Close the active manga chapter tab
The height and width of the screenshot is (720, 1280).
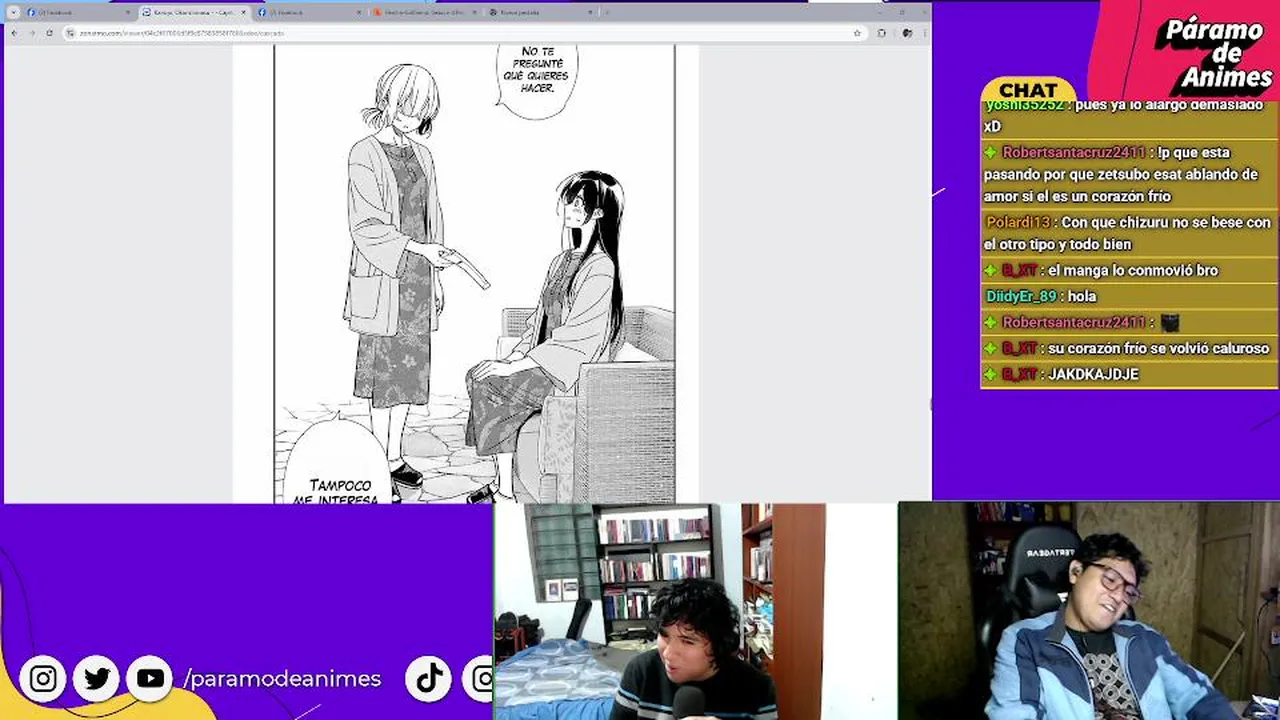coord(243,12)
